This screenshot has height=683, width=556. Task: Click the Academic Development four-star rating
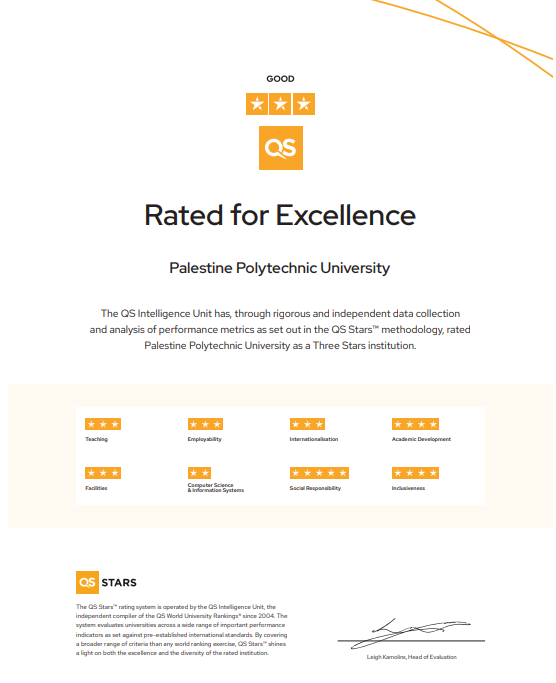tap(415, 424)
